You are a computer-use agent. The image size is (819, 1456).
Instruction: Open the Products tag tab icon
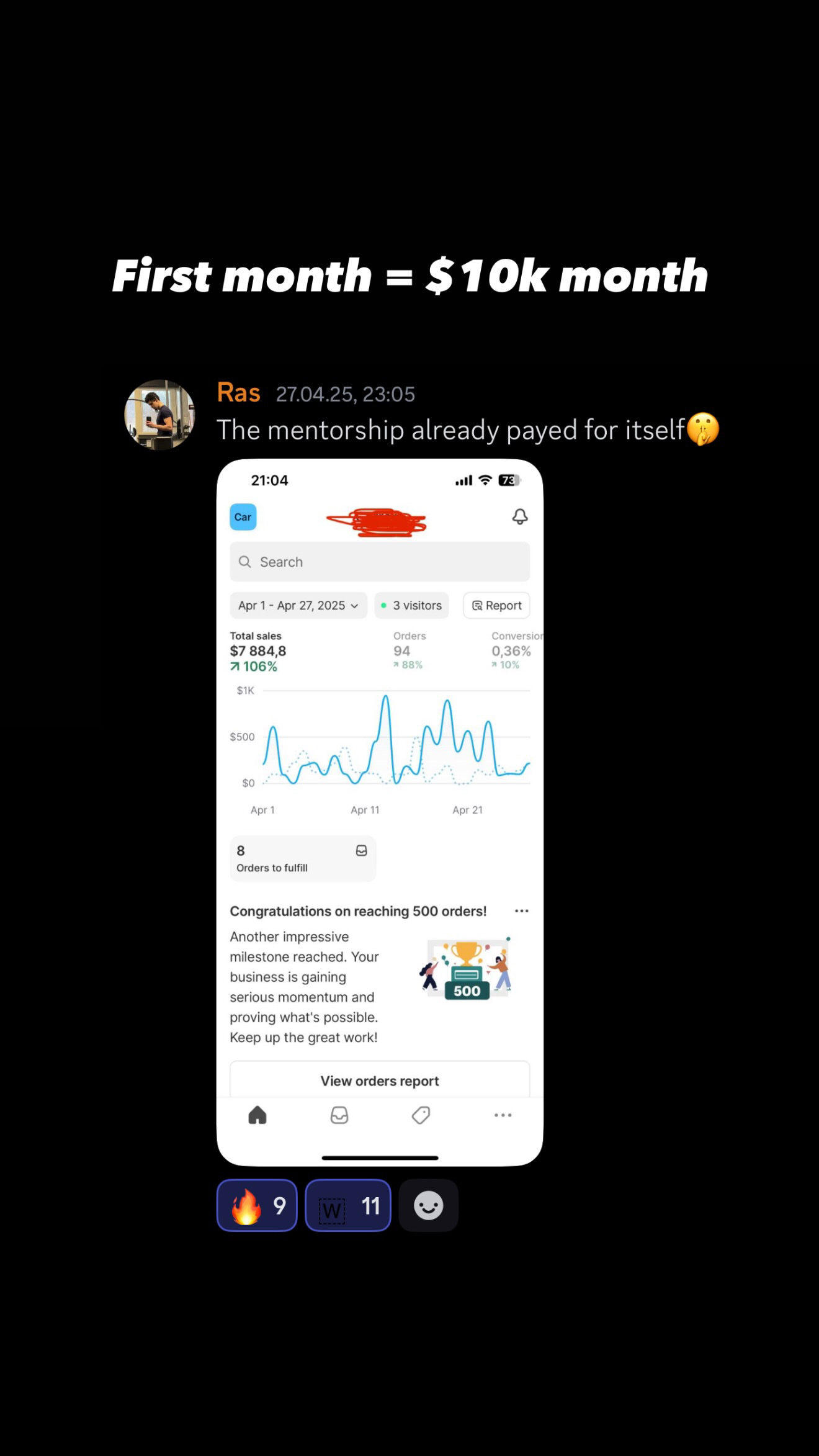point(421,1115)
